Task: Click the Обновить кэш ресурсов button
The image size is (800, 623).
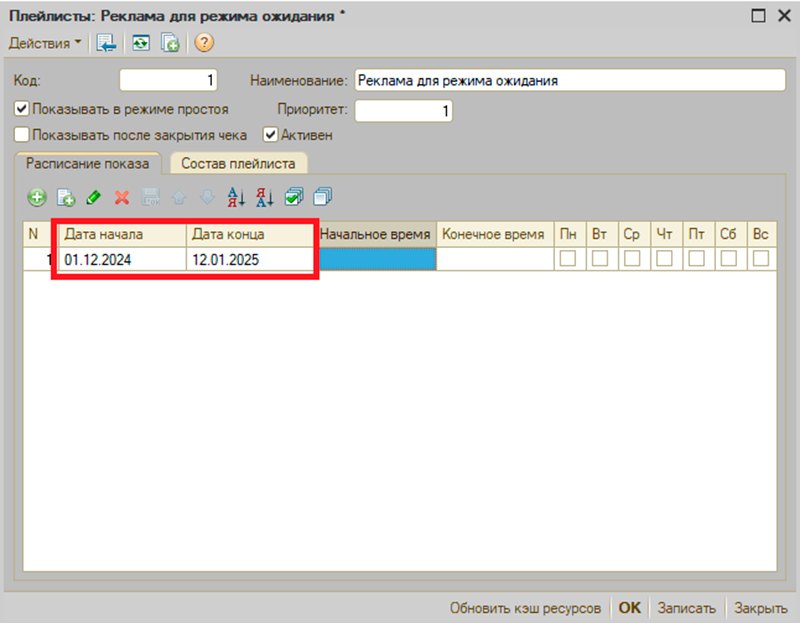Action: (x=525, y=608)
